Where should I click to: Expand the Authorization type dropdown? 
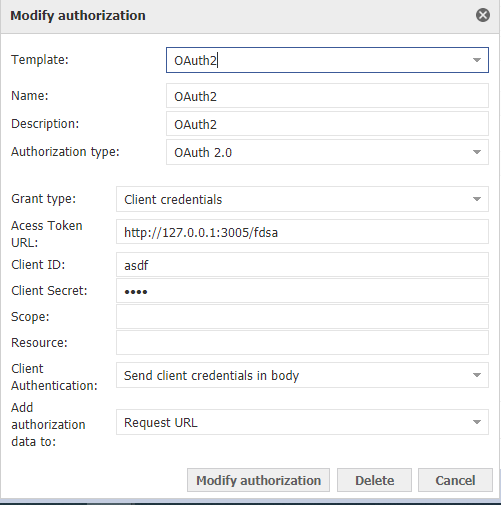[x=327, y=152]
